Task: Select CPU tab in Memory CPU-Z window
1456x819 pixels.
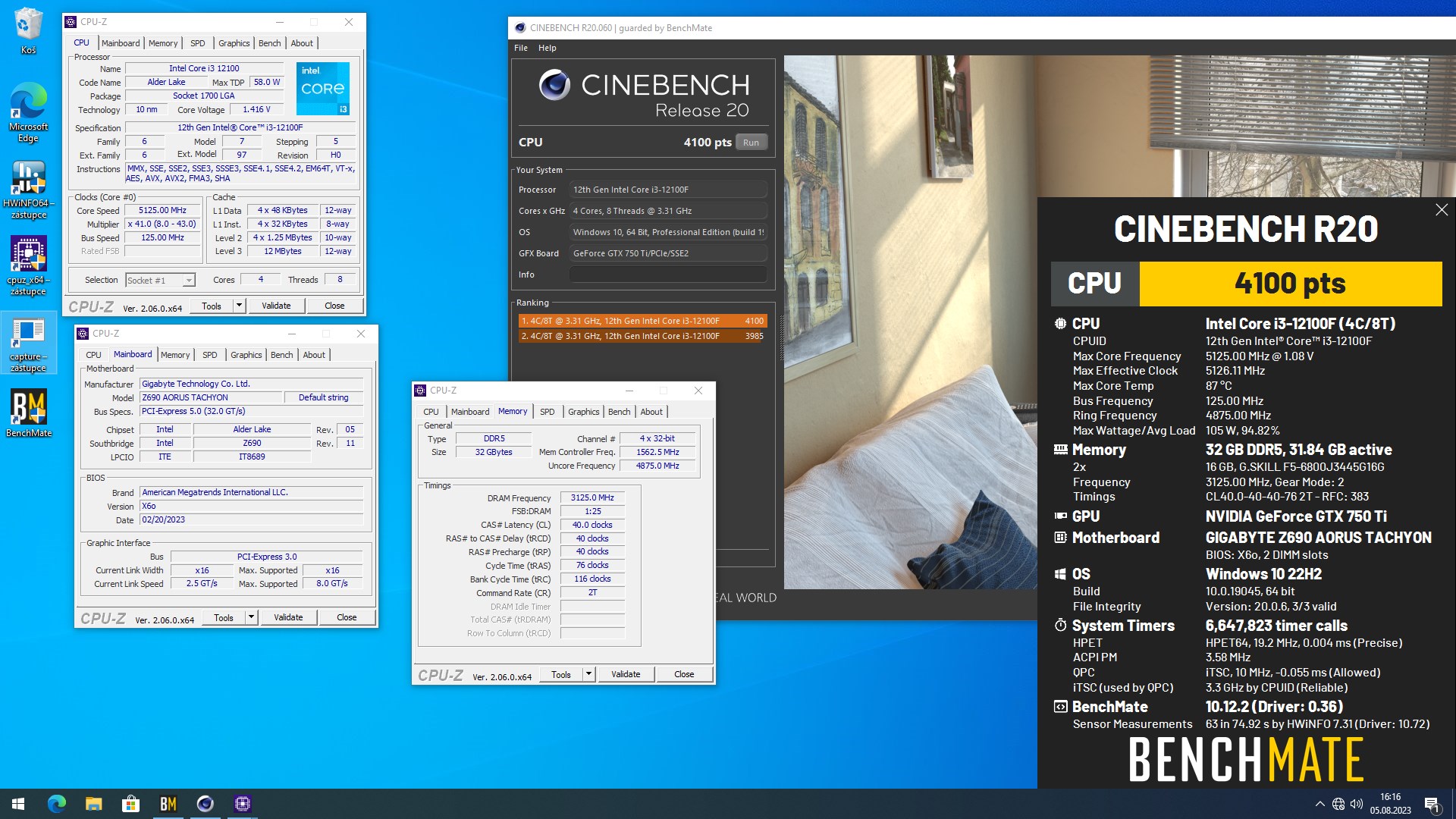Action: (x=431, y=412)
